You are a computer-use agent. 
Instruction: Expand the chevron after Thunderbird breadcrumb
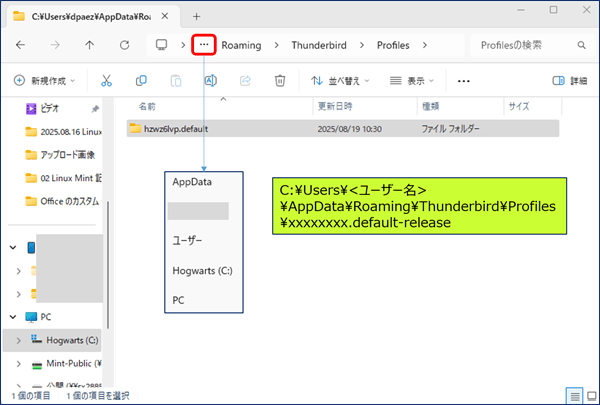tap(362, 45)
